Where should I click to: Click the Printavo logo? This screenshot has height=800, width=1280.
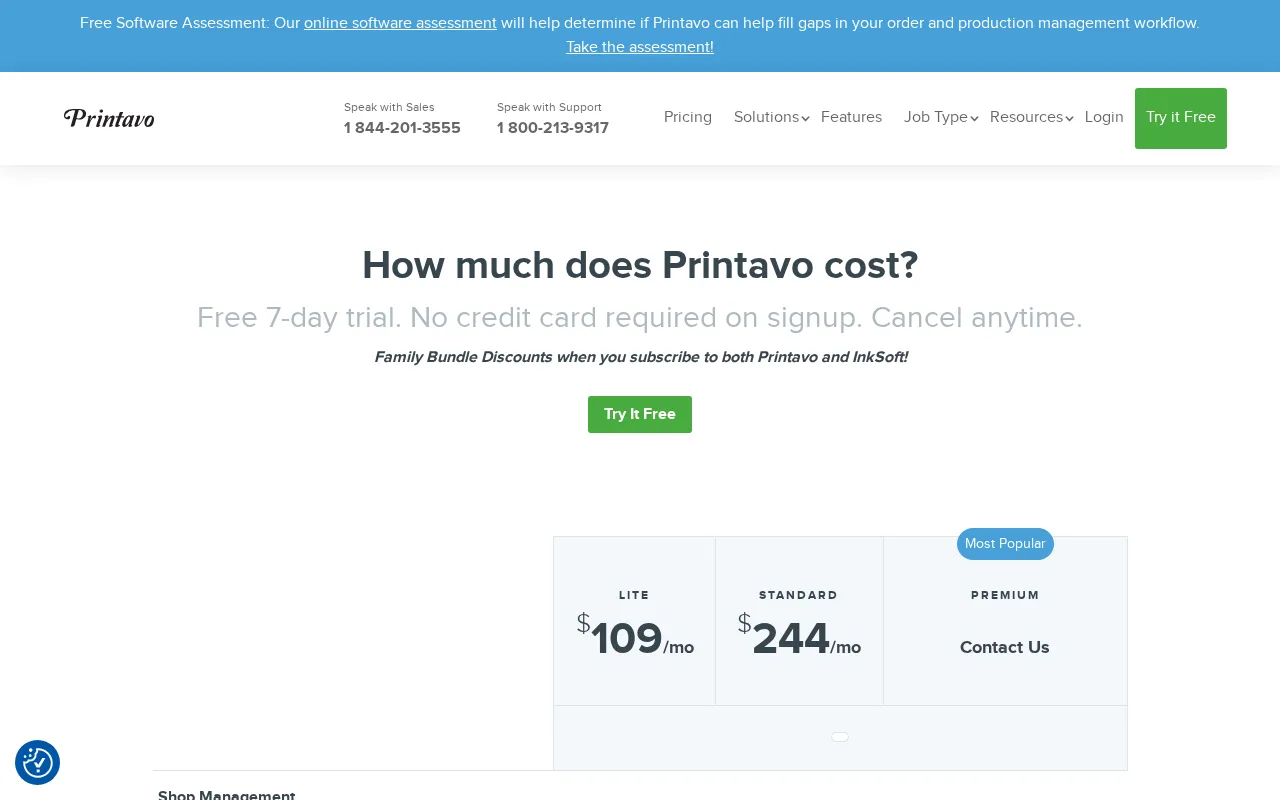point(109,118)
